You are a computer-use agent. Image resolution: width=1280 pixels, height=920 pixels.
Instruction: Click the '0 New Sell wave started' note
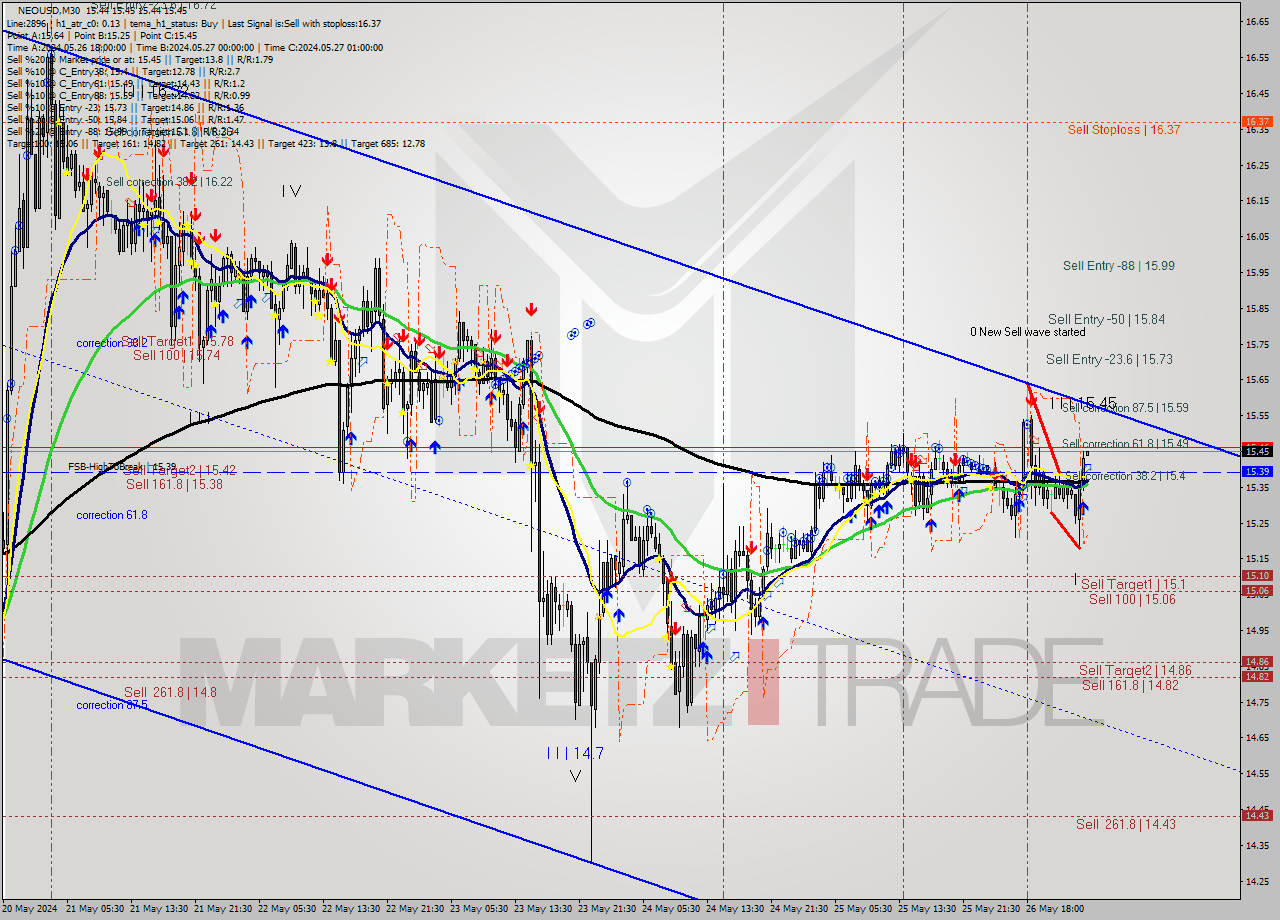tap(1027, 332)
